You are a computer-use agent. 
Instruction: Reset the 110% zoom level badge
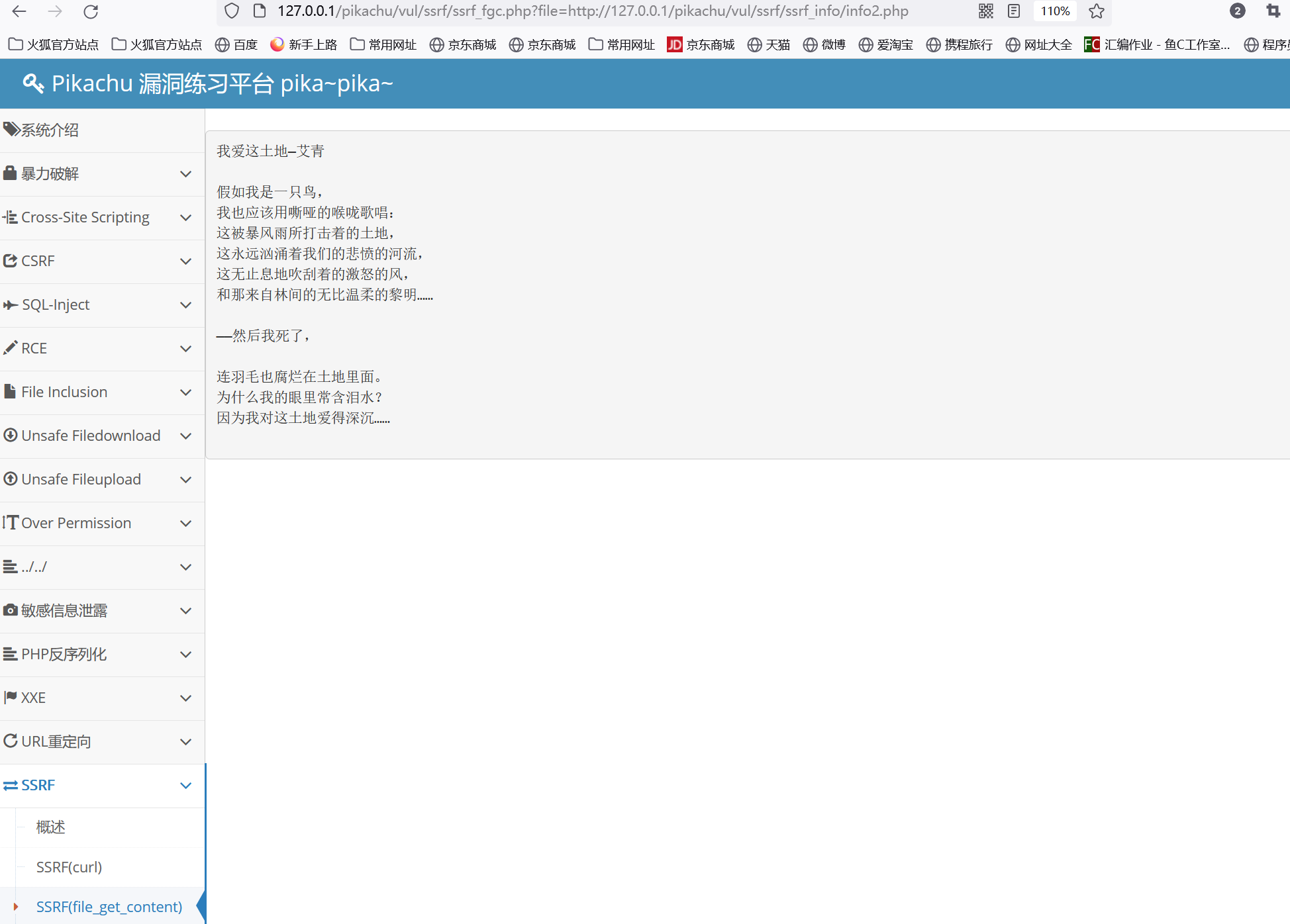coord(1055,11)
